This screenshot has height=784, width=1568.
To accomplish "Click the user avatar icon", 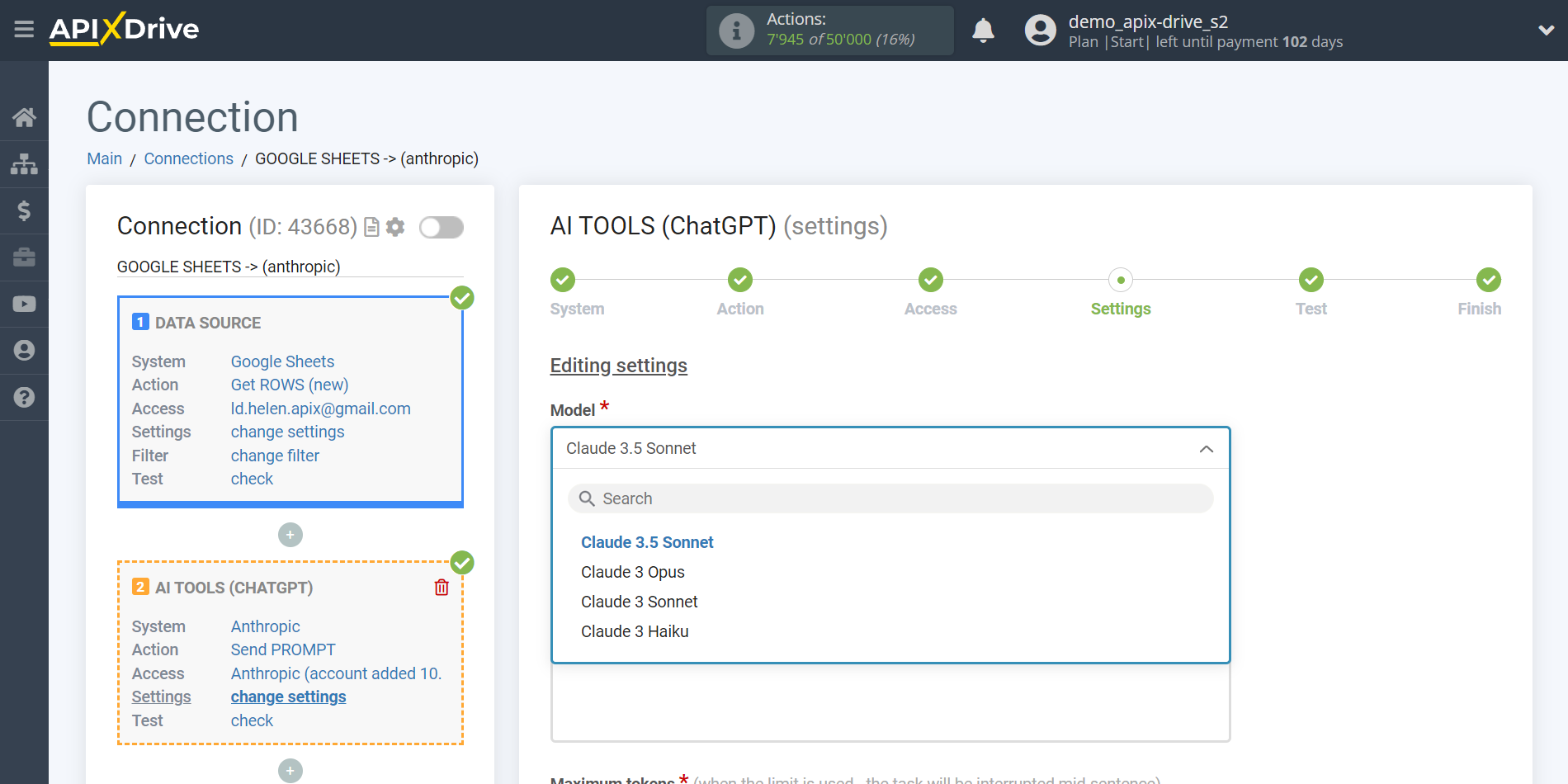I will 1040,31.
